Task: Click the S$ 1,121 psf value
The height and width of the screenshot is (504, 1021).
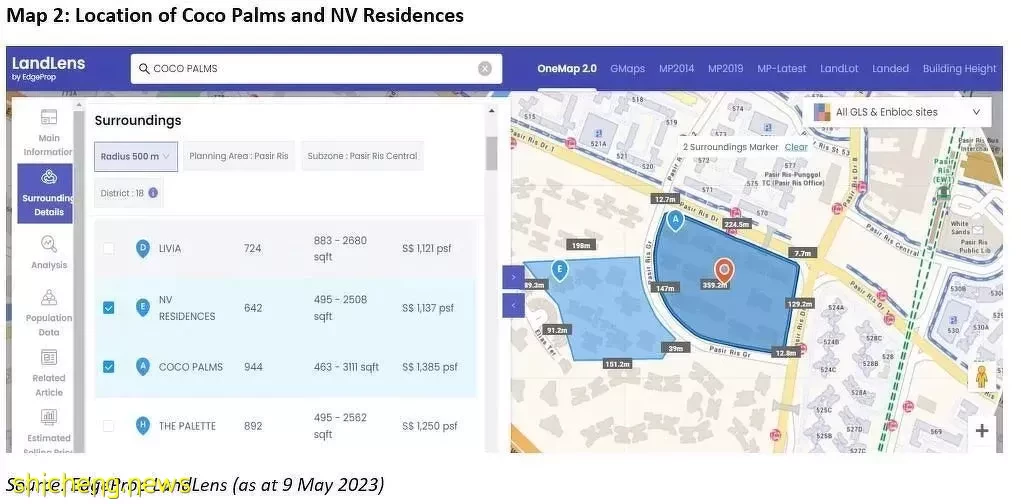Action: [427, 248]
